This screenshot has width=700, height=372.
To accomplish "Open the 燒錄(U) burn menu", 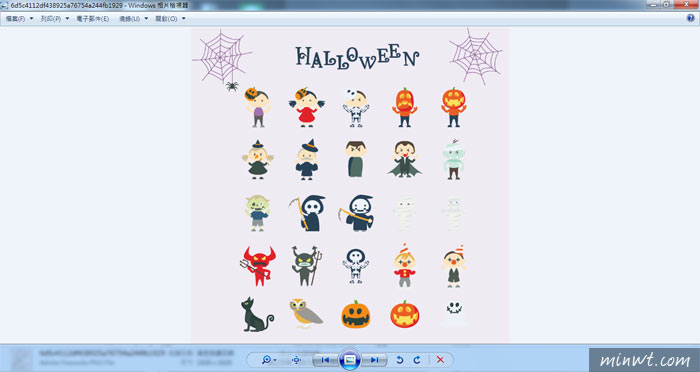I will coord(133,19).
